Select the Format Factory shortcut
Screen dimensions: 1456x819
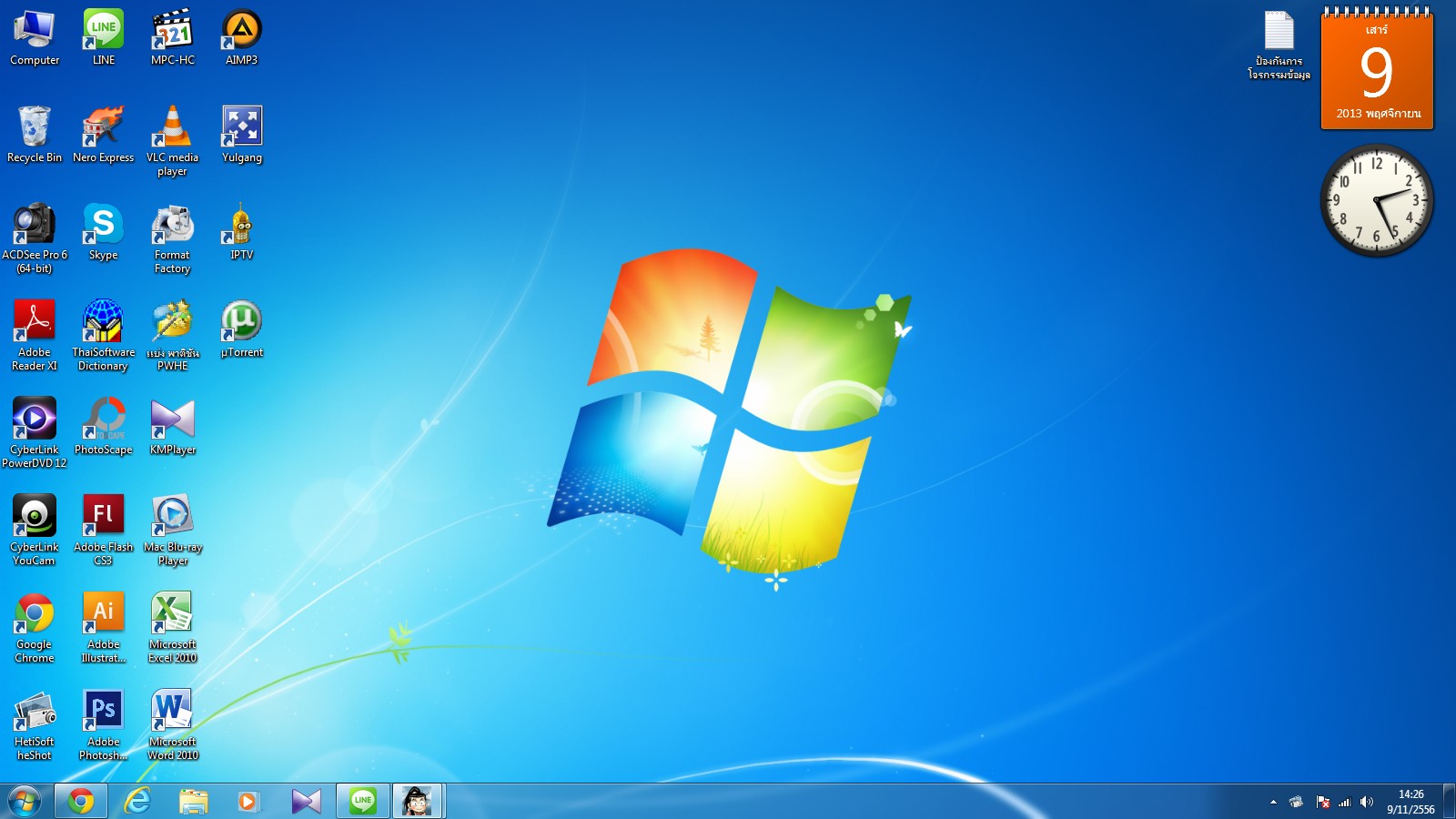point(173,238)
